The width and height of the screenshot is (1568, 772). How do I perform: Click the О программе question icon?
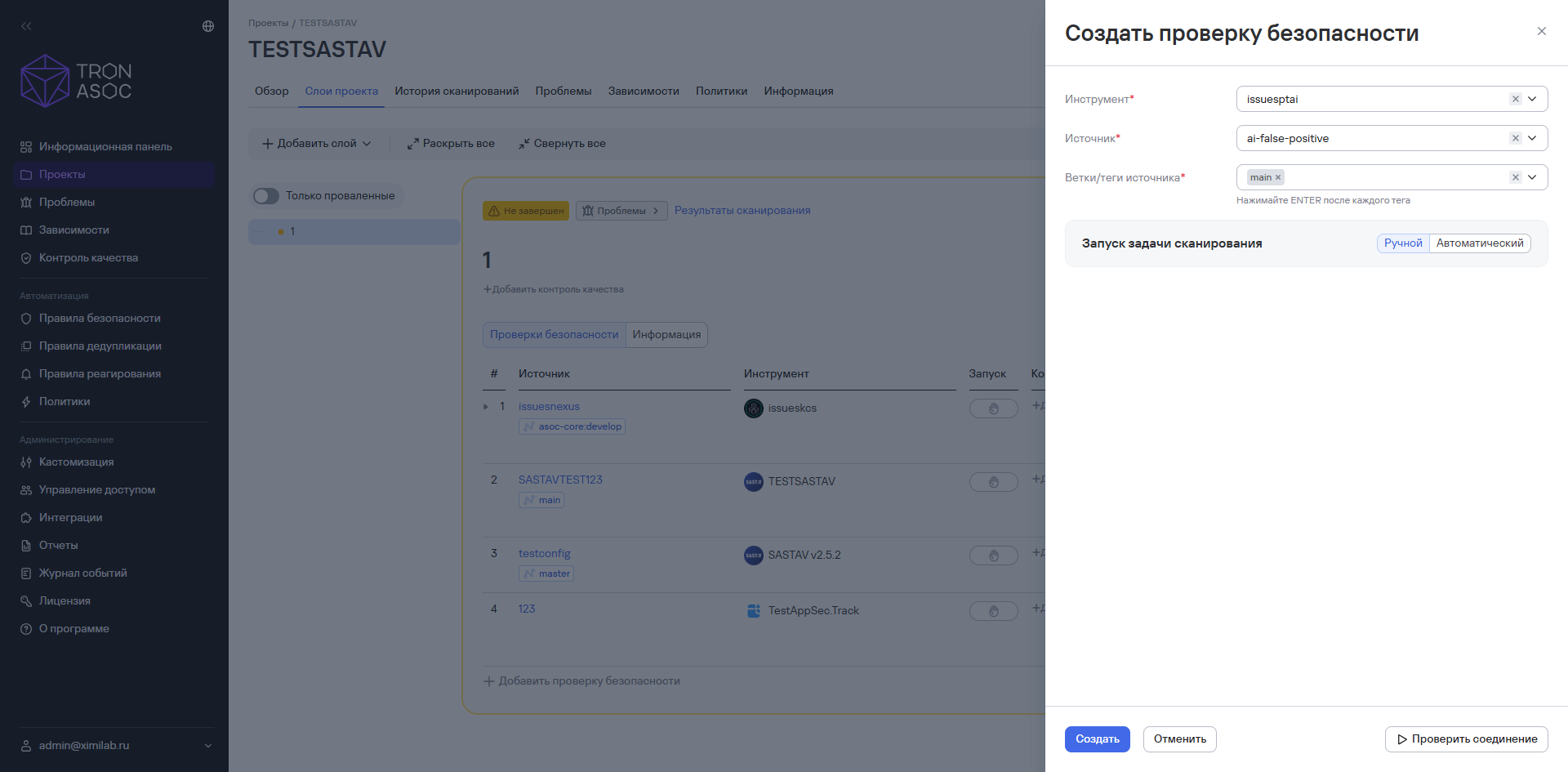(x=26, y=628)
